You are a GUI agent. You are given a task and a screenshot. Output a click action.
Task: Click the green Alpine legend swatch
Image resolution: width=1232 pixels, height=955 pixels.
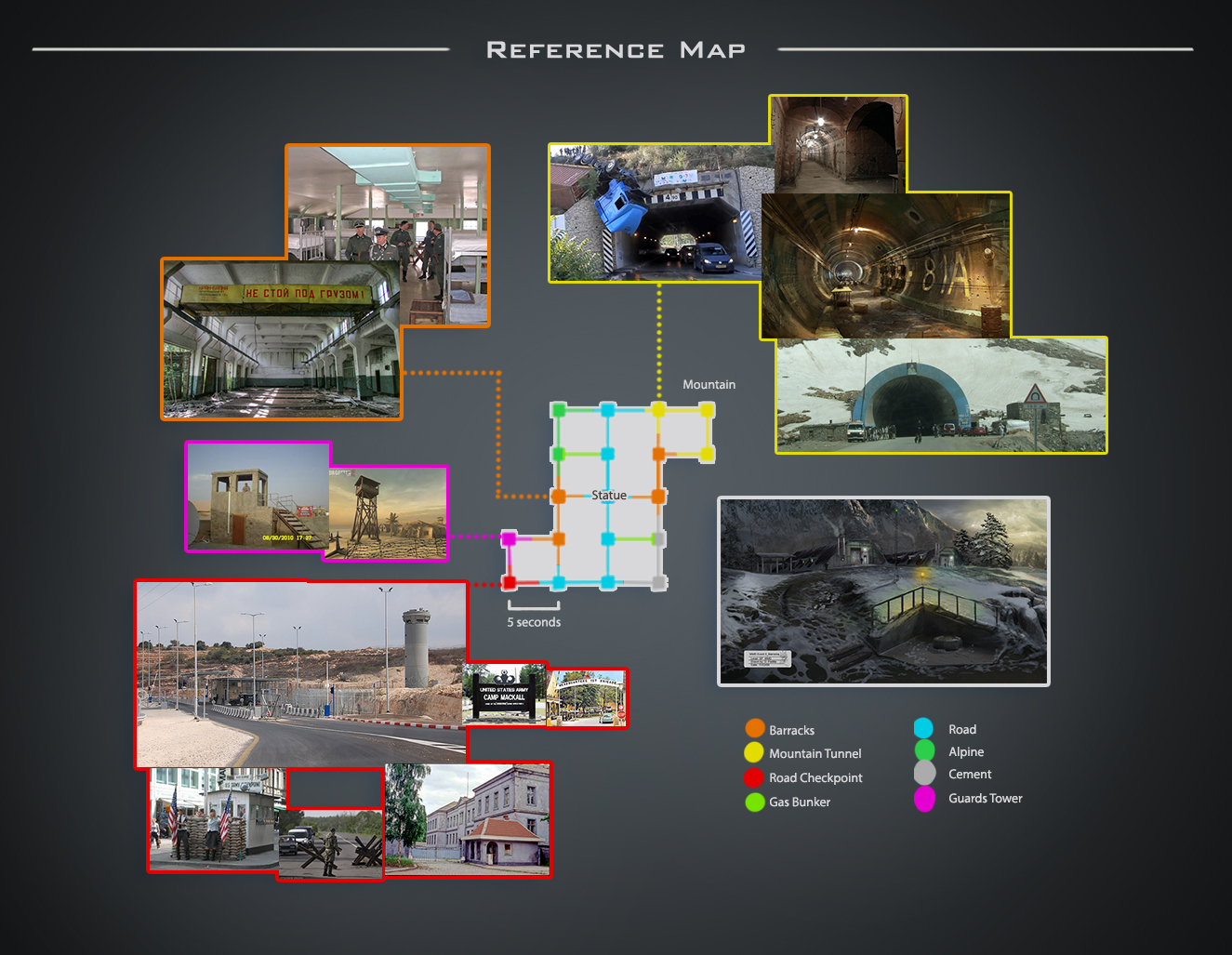pyautogui.click(x=924, y=750)
